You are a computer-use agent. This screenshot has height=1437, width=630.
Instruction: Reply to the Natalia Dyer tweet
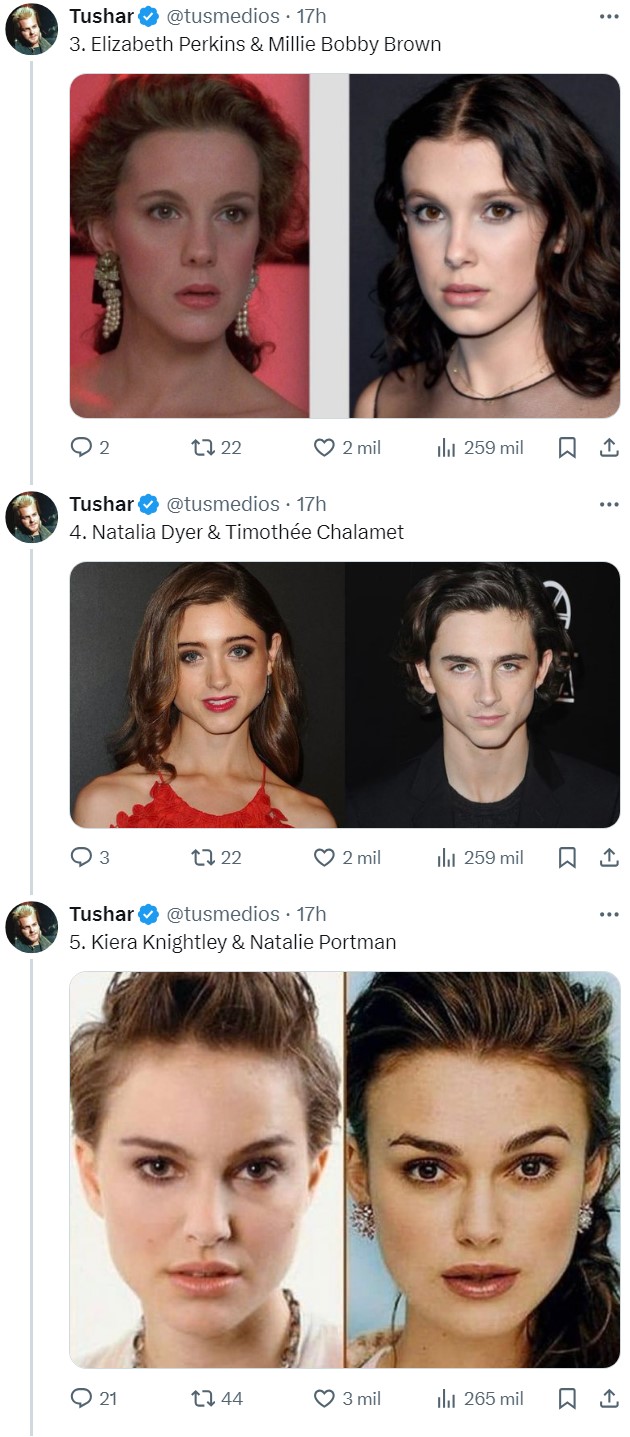(81, 858)
